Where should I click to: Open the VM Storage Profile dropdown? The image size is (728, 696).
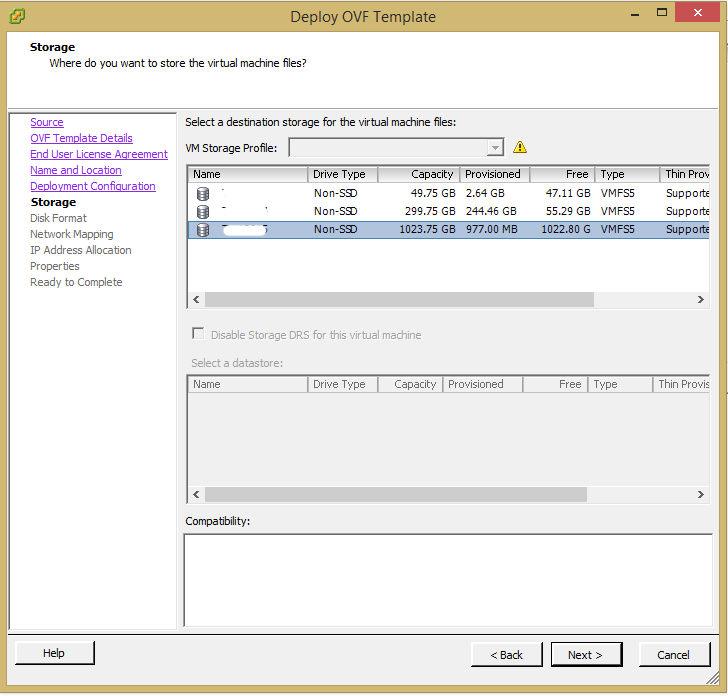[495, 148]
